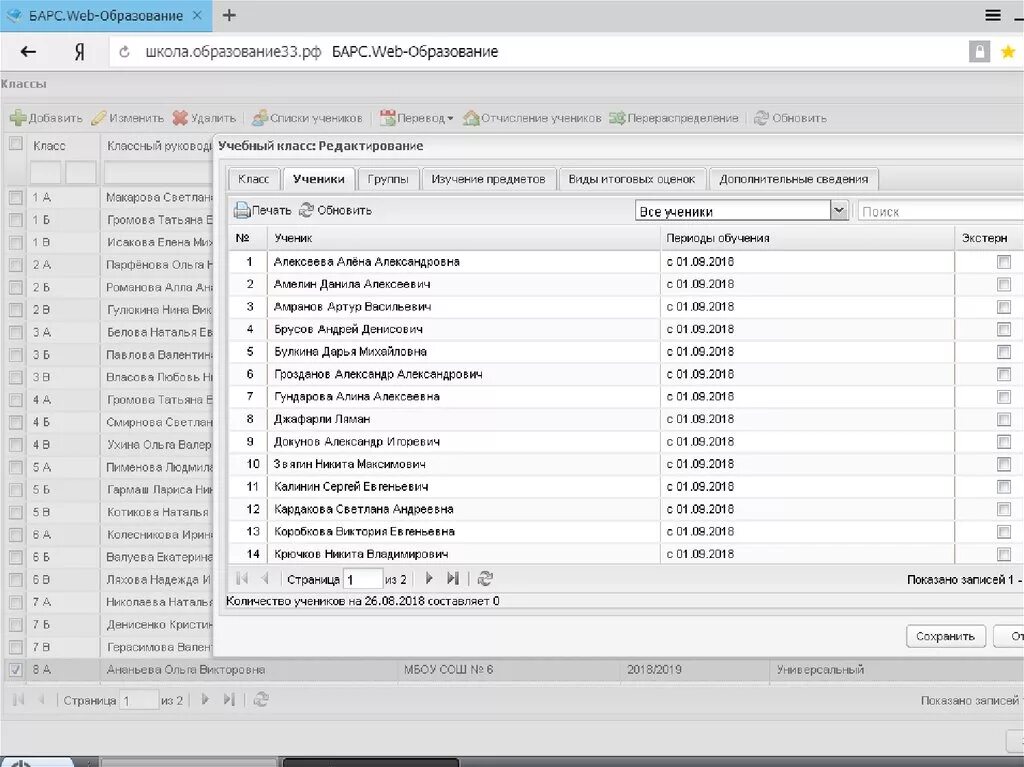Select student Гундарова Алина Алексеевна
This screenshot has width=1024, height=767.
[357, 397]
